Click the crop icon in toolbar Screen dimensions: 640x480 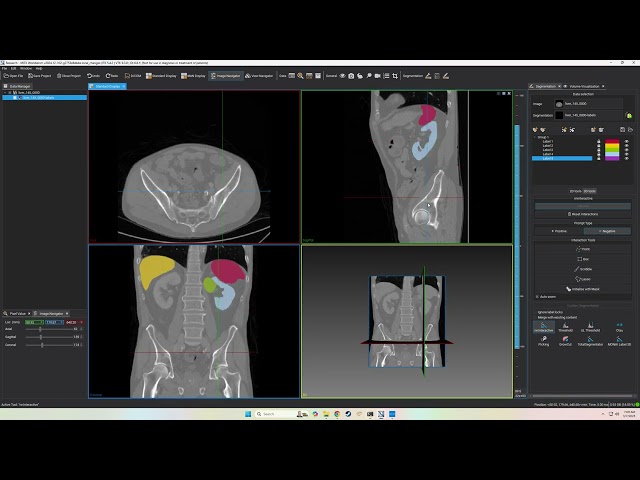(395, 76)
